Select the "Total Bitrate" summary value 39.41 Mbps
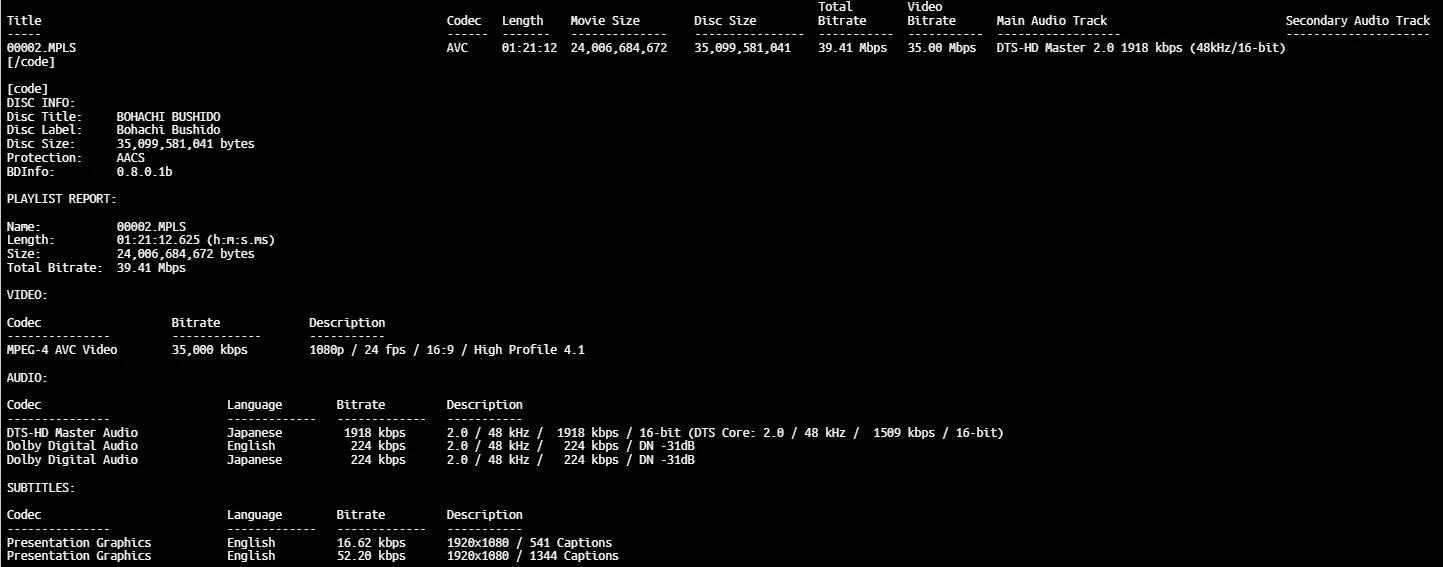1443x567 pixels. tap(842, 48)
